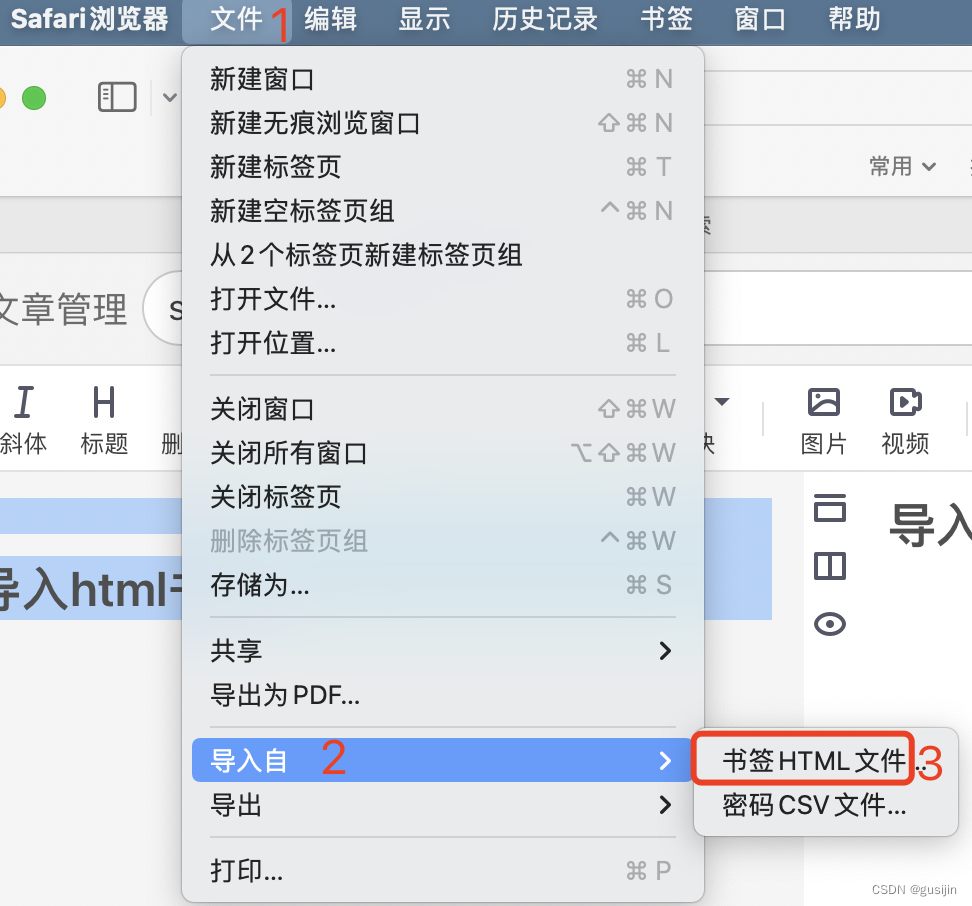This screenshot has width=972, height=906.
Task: Open the Safari浏览器 application menu
Action: 90,19
